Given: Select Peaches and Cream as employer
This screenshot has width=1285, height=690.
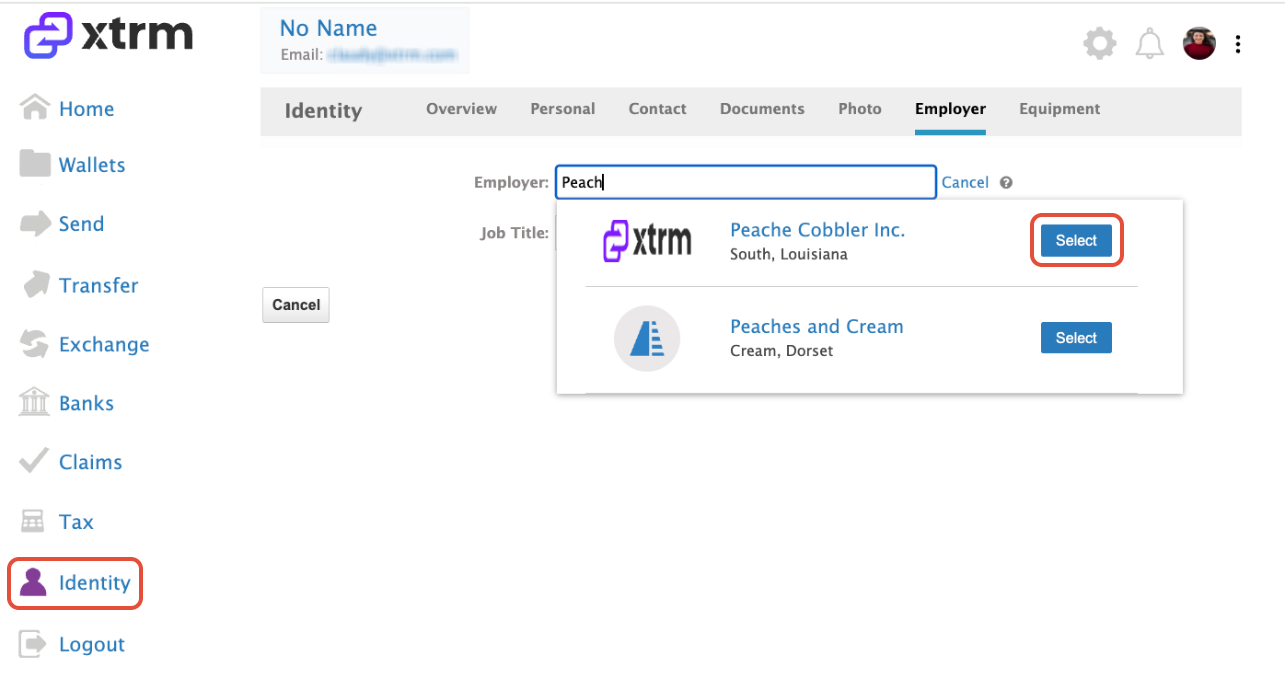Looking at the screenshot, I should coord(1076,338).
